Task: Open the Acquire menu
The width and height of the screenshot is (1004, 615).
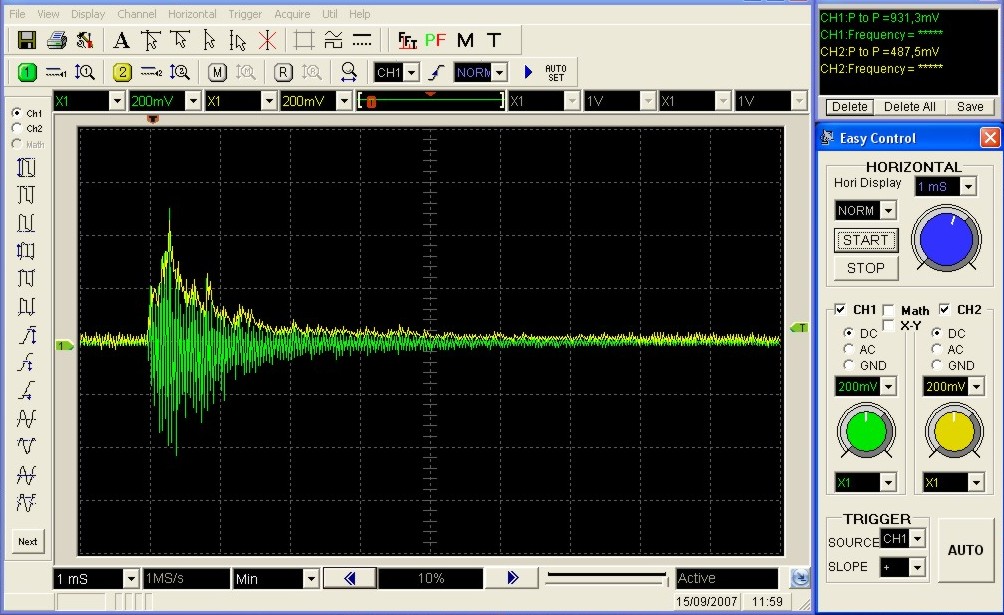Action: 292,13
